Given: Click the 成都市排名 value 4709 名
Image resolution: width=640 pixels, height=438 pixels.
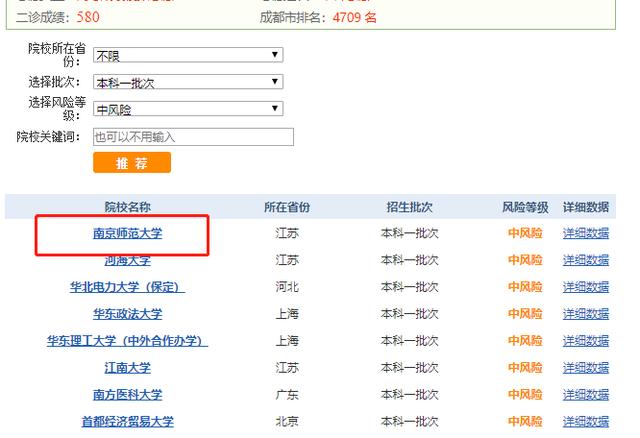Looking at the screenshot, I should pos(354,17).
